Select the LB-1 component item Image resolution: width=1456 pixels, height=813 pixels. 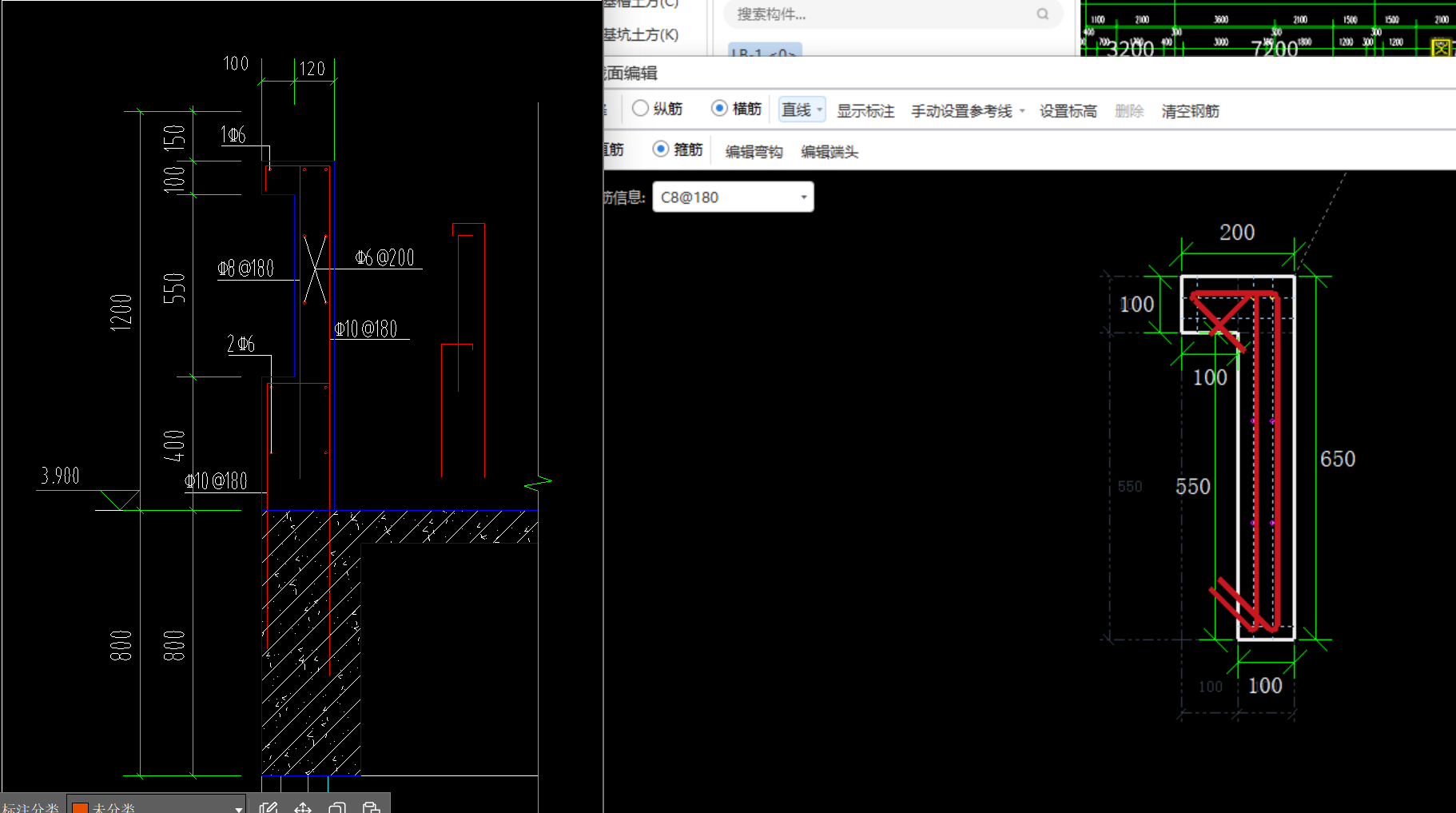coord(765,52)
